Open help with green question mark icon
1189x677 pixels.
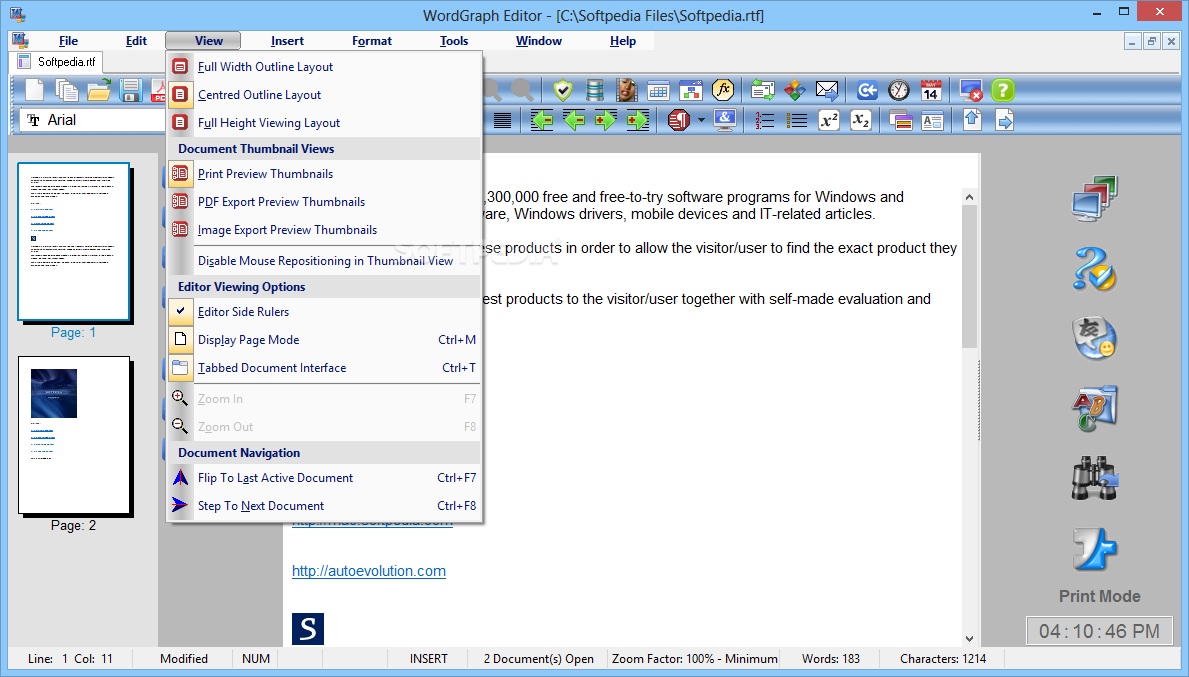[x=1002, y=90]
